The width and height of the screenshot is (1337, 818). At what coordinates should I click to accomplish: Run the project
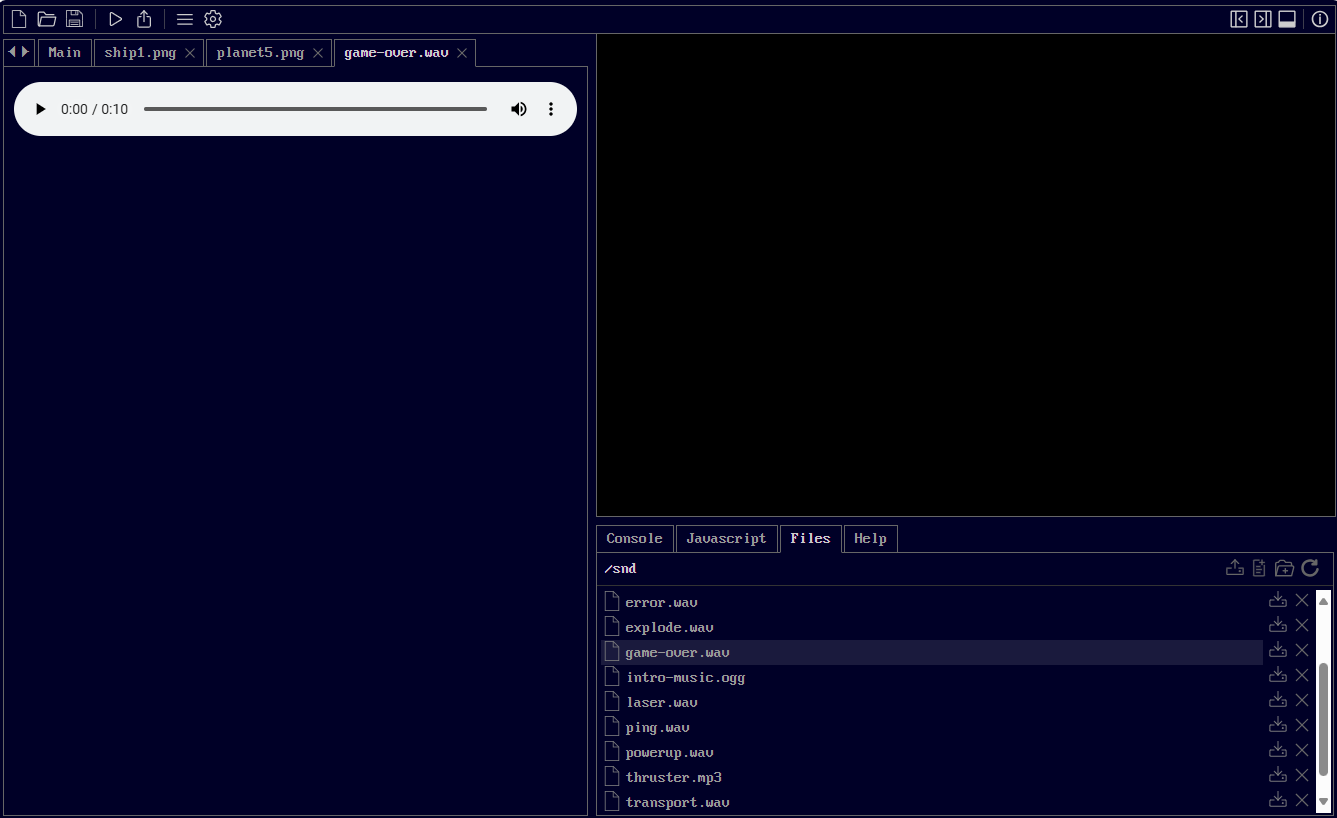[x=115, y=18]
